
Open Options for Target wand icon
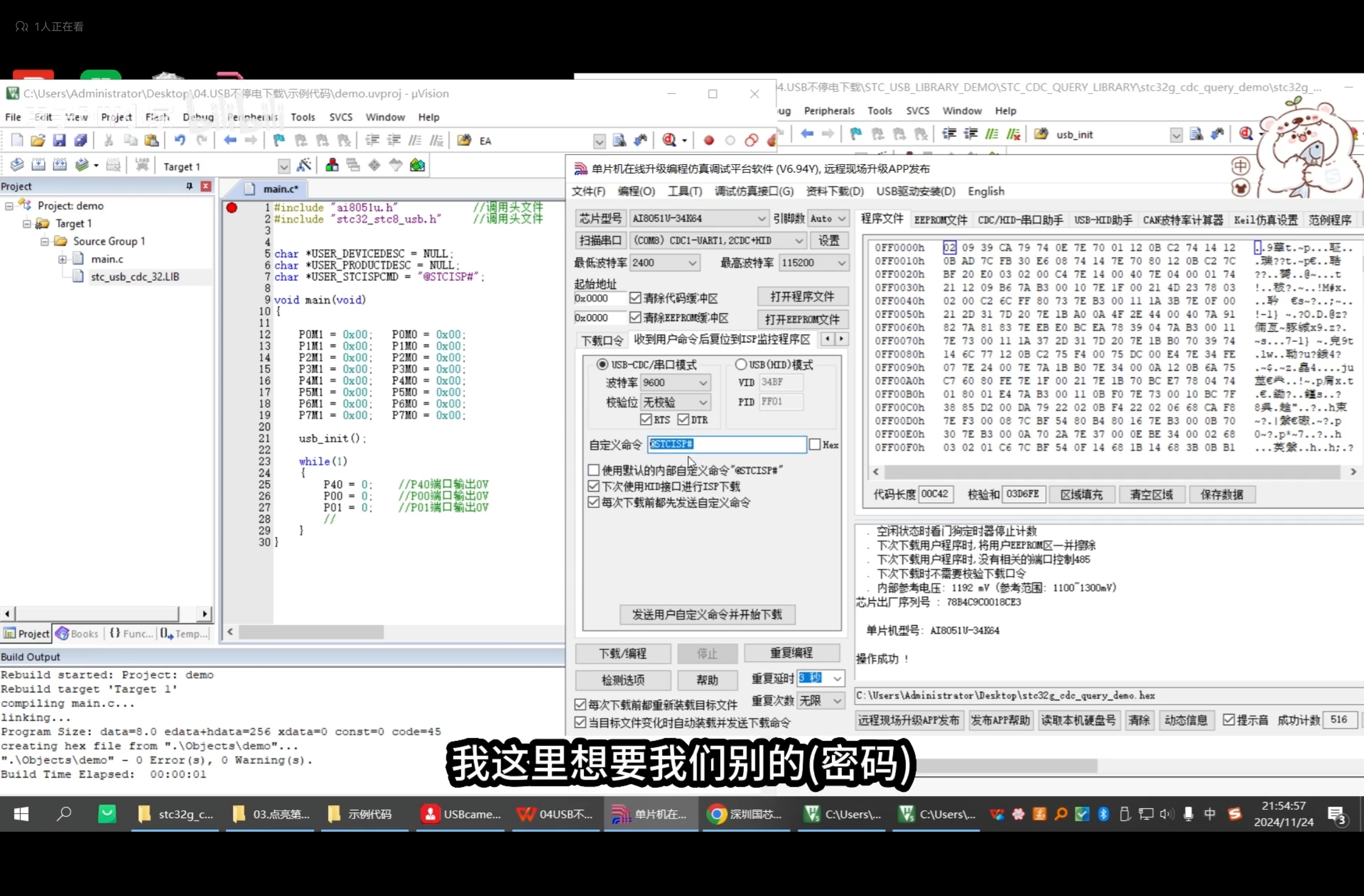304,166
